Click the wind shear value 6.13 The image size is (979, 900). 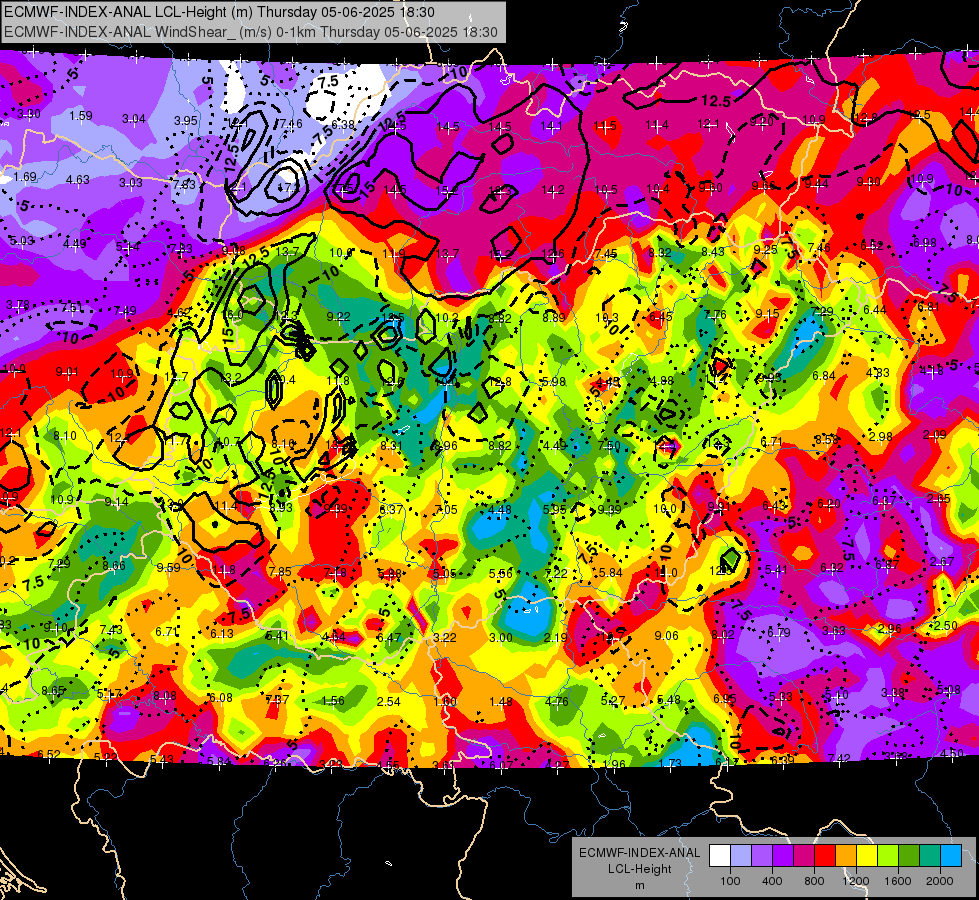coord(222,633)
